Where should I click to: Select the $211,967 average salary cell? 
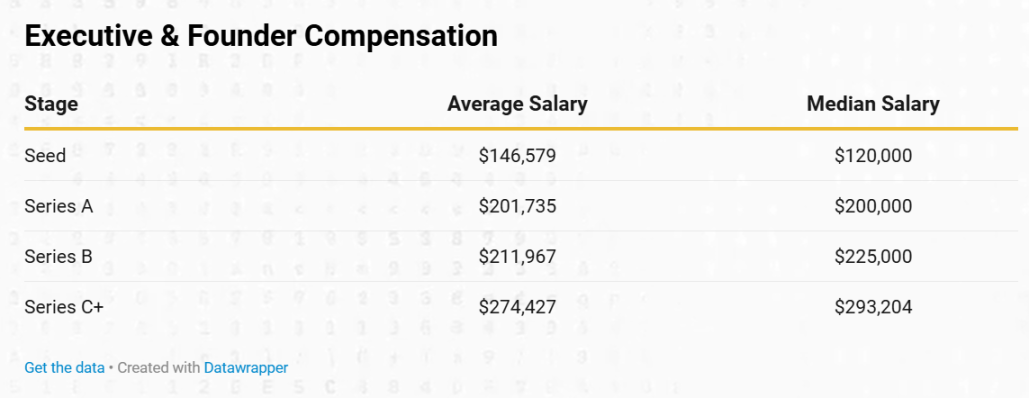(x=517, y=257)
